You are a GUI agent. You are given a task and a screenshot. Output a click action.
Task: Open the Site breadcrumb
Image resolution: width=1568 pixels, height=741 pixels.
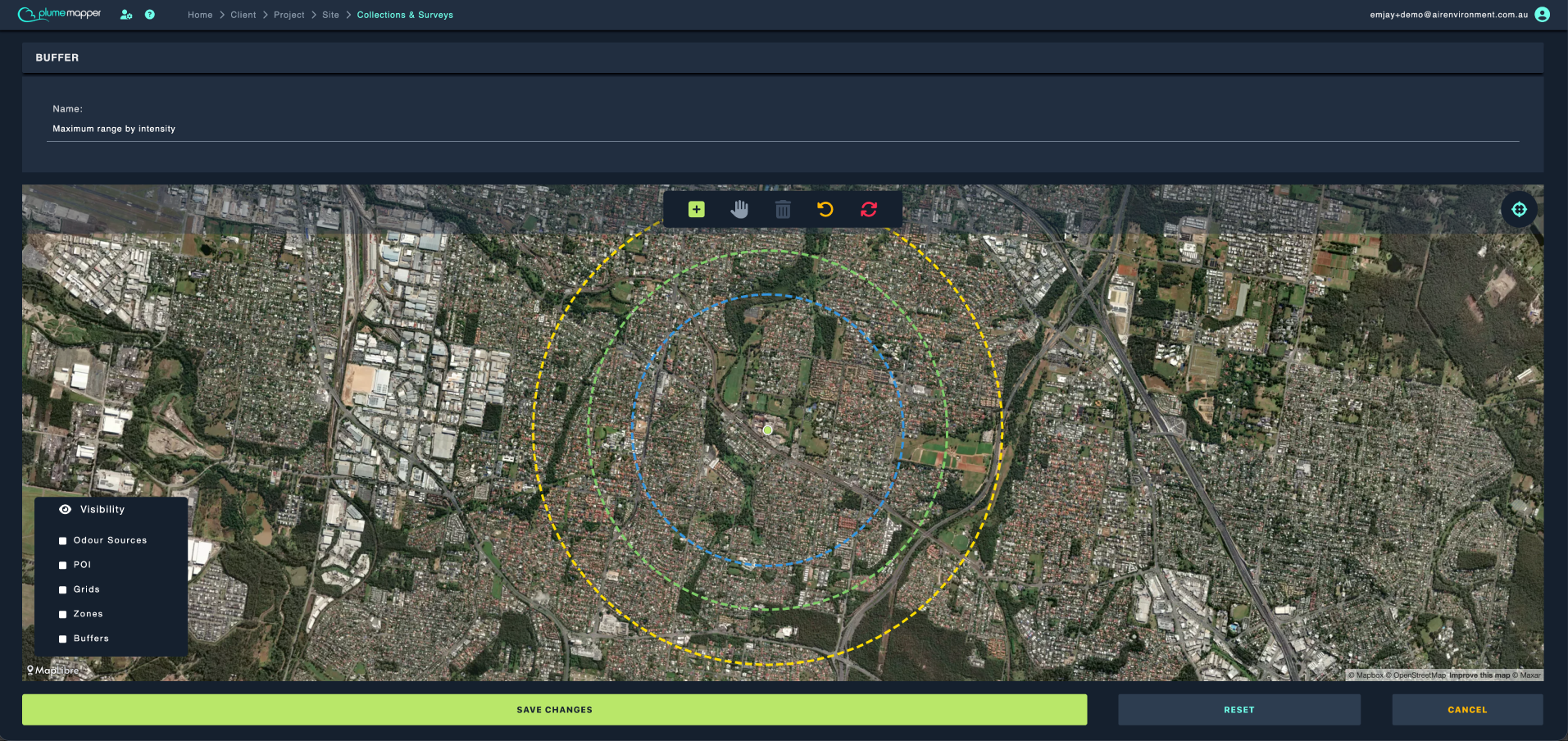[331, 15]
